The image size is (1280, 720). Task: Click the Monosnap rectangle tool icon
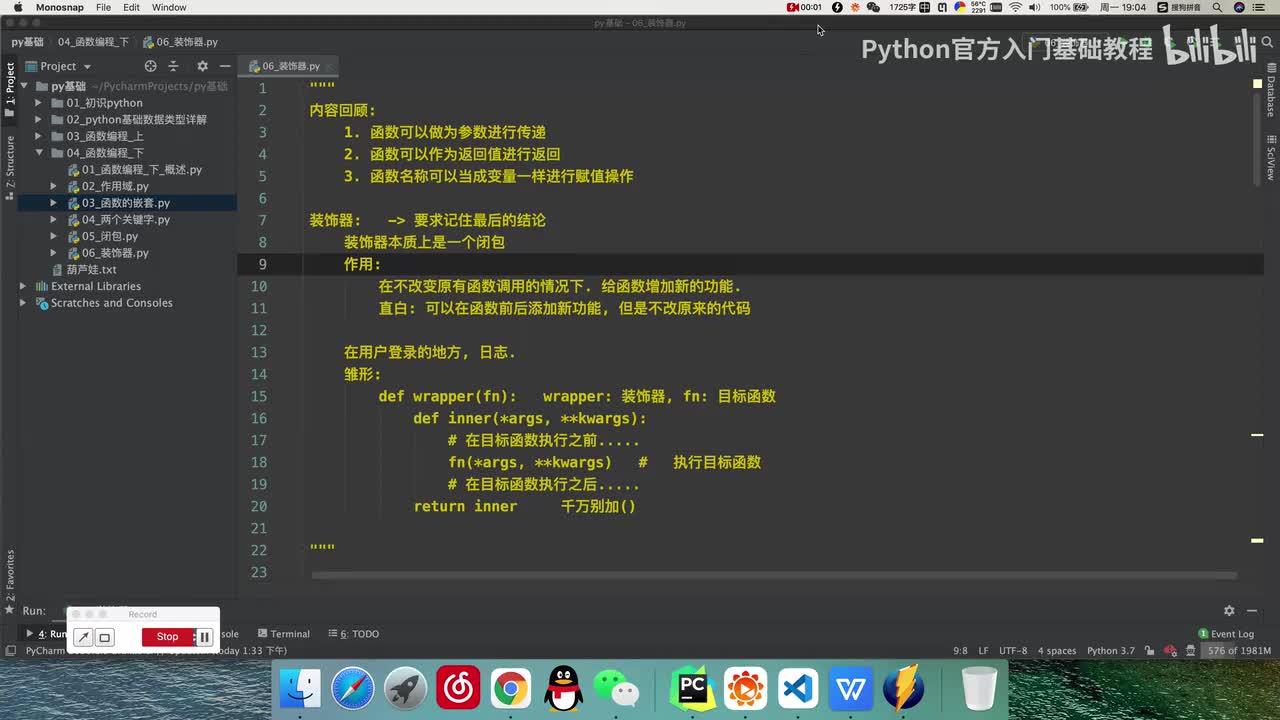[105, 637]
